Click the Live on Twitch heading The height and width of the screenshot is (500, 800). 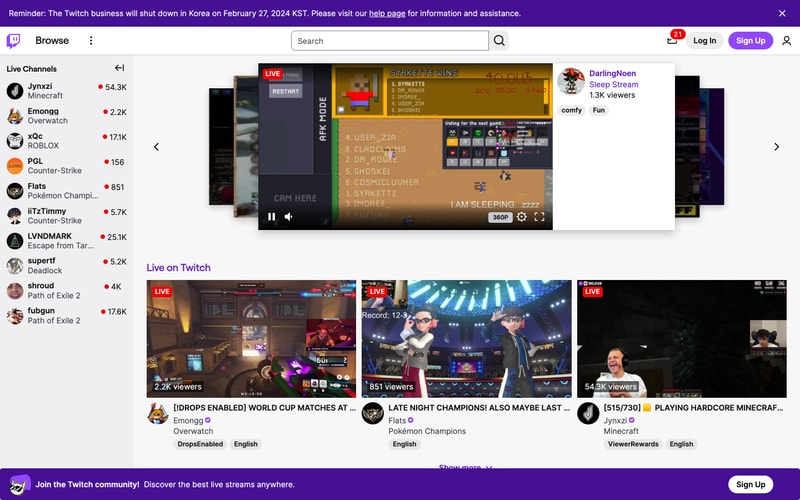[178, 267]
